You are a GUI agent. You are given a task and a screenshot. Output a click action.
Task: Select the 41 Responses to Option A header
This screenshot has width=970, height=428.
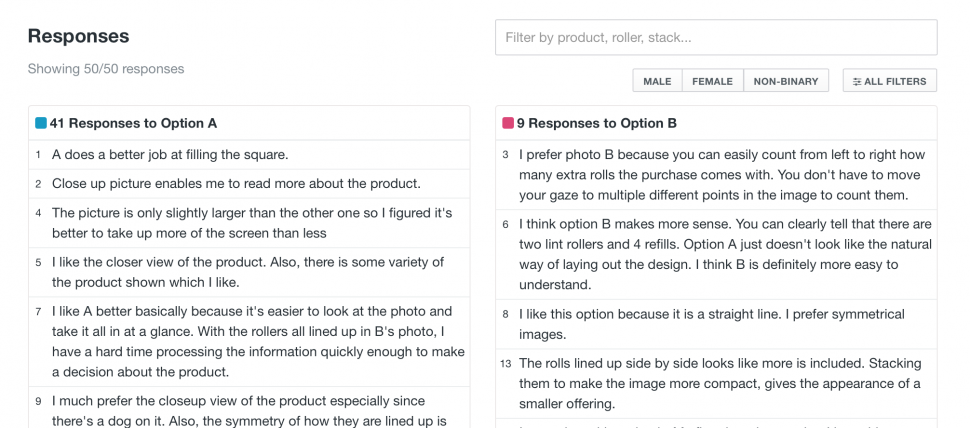249,123
